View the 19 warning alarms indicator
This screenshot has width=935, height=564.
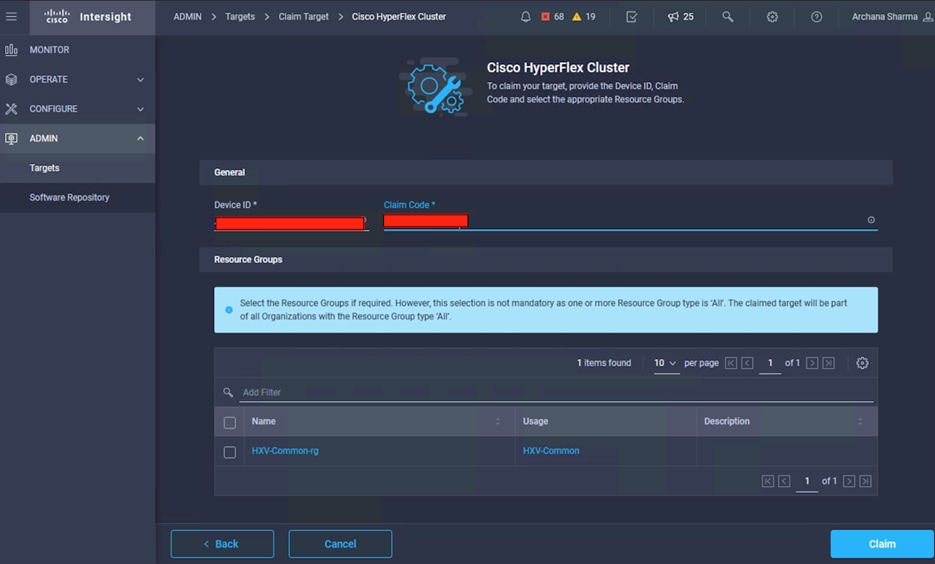click(x=584, y=17)
